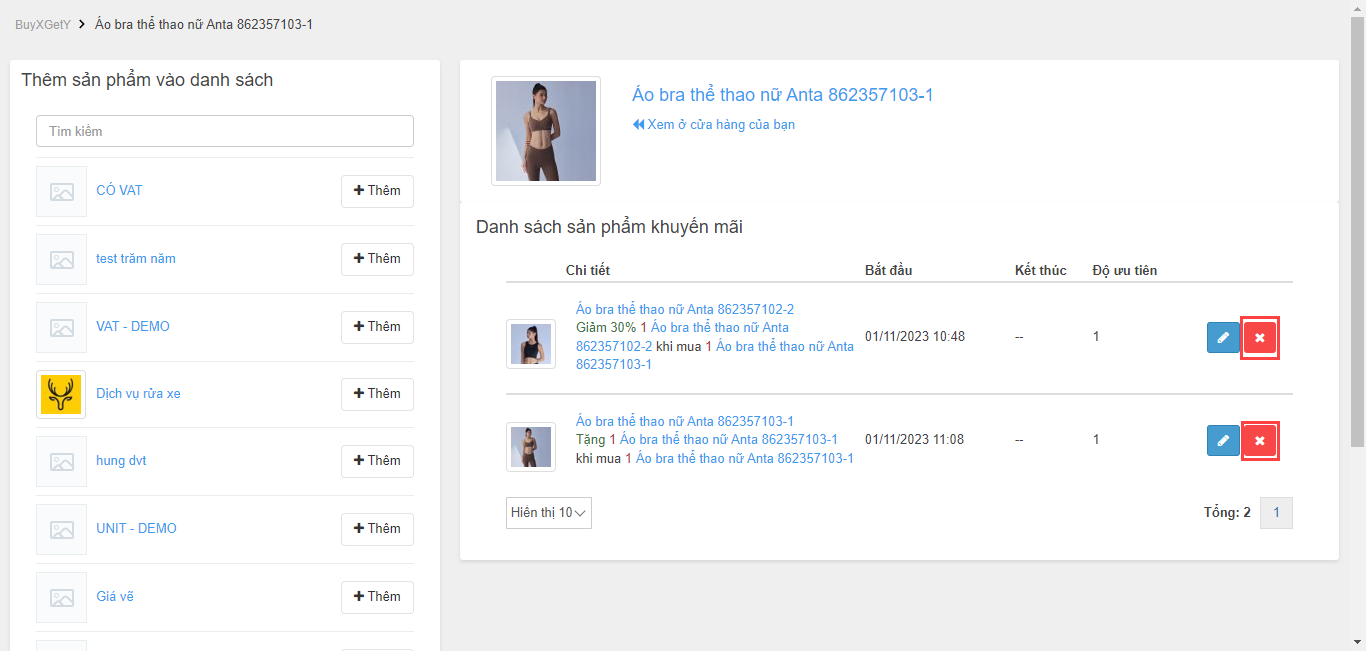Add UNIT - DEMO with Thêm button
This screenshot has width=1366, height=651.
click(377, 529)
